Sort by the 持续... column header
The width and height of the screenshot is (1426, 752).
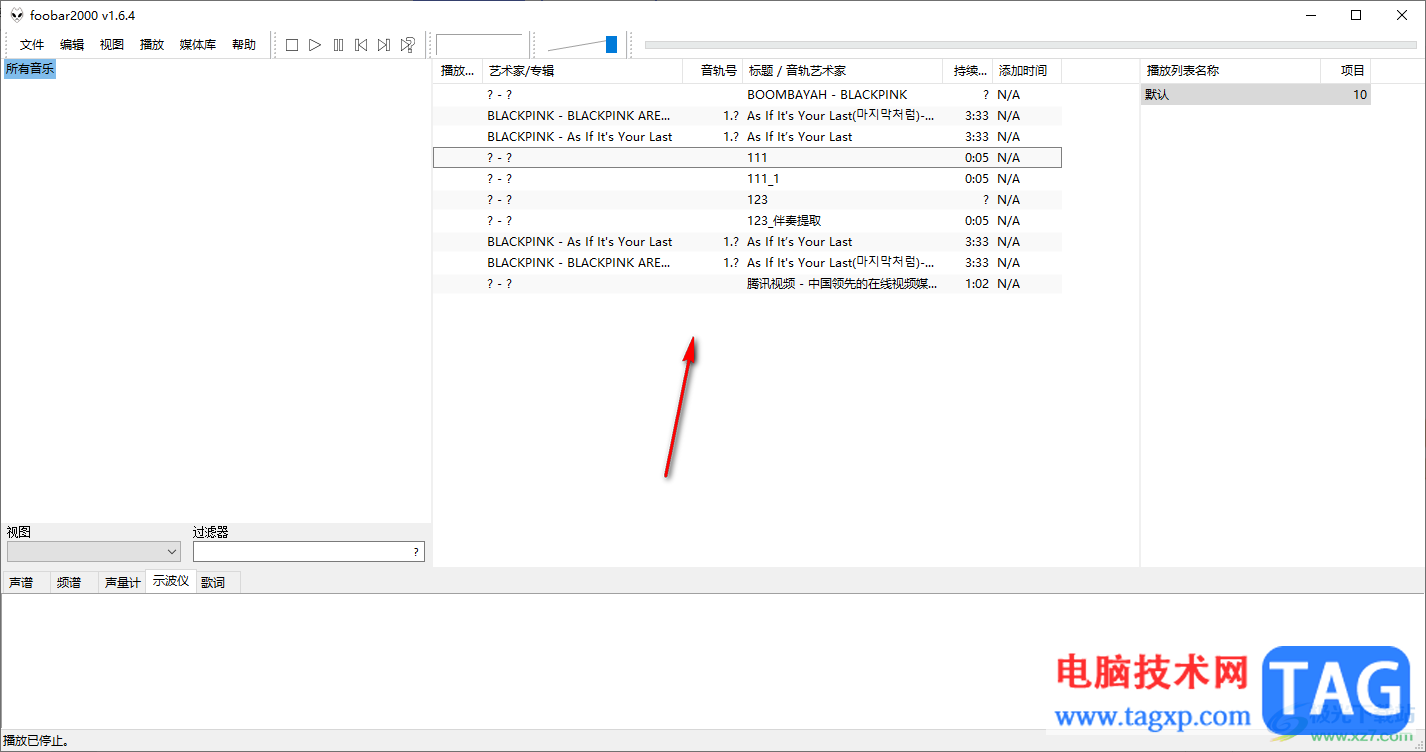pyautogui.click(x=968, y=71)
